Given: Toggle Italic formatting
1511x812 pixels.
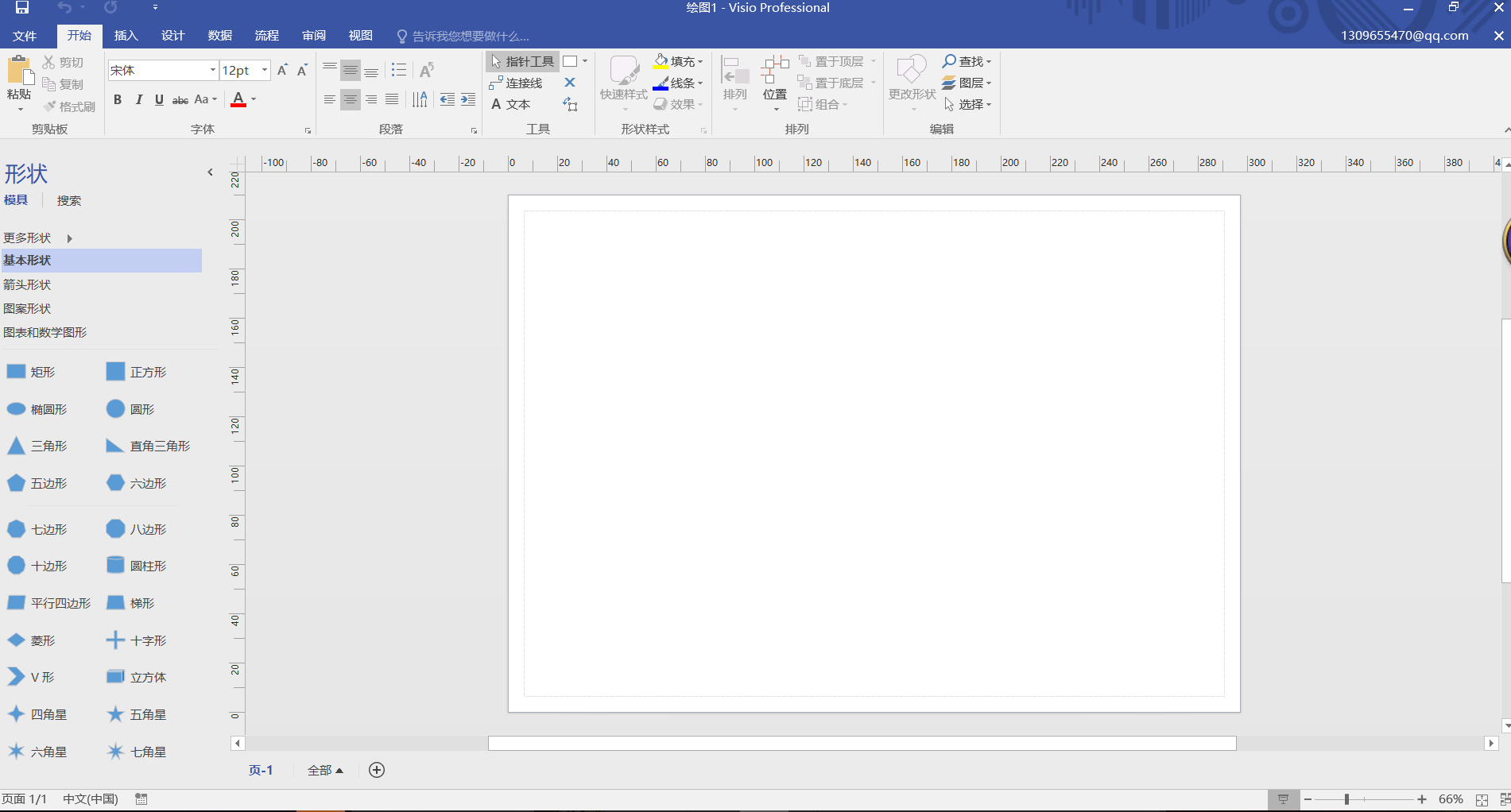Looking at the screenshot, I should pos(139,99).
